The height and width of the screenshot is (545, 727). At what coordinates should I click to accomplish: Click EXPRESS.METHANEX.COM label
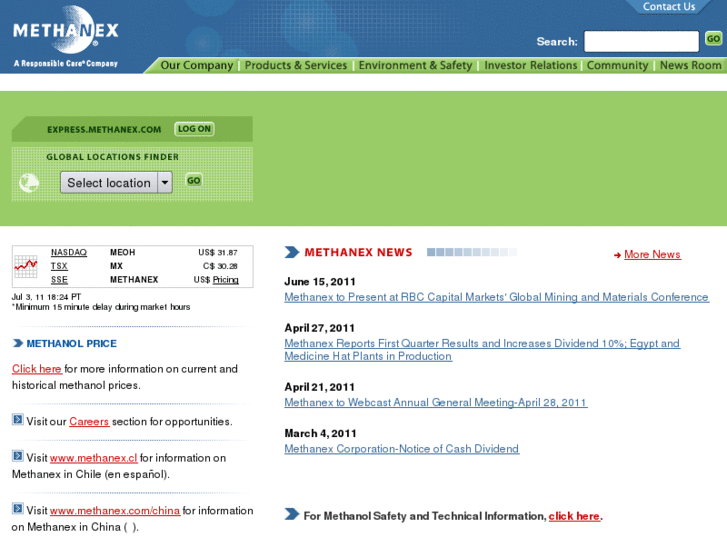pos(104,130)
